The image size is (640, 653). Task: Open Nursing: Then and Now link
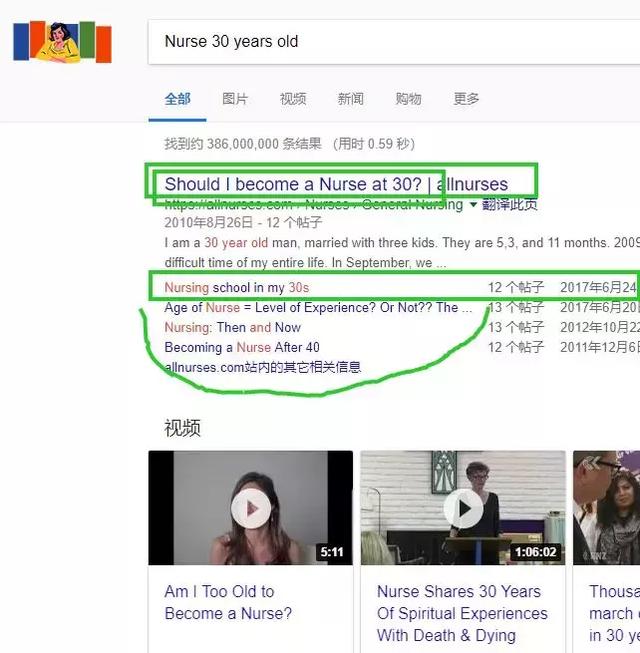click(x=232, y=327)
